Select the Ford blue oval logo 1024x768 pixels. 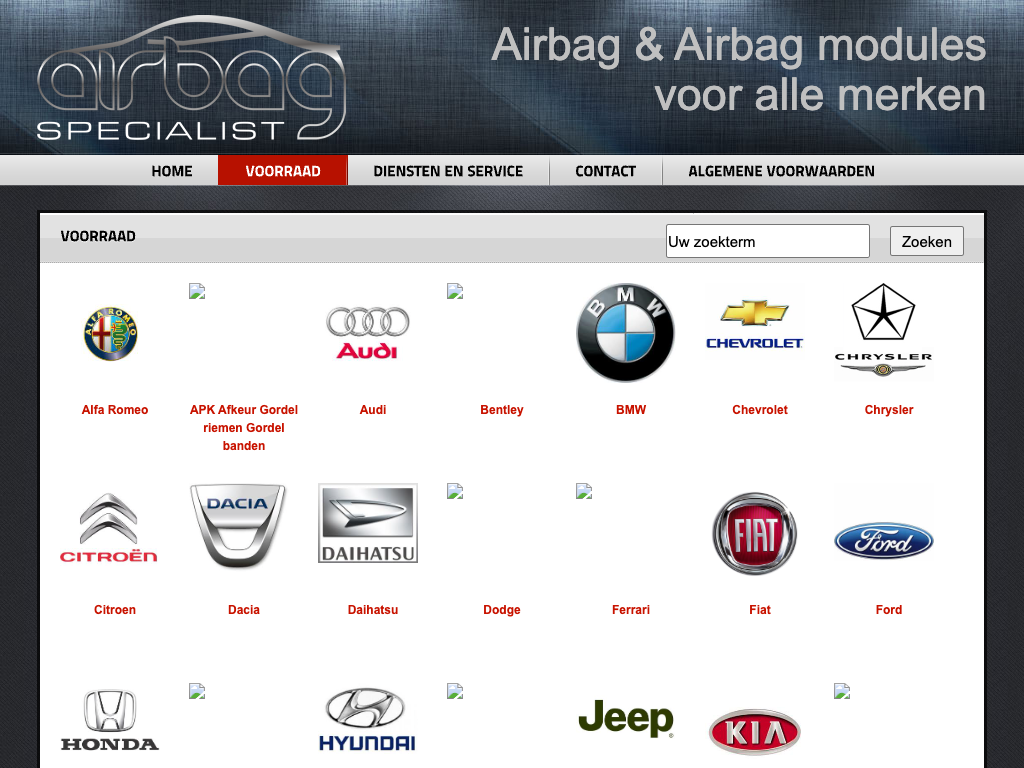[x=883, y=541]
